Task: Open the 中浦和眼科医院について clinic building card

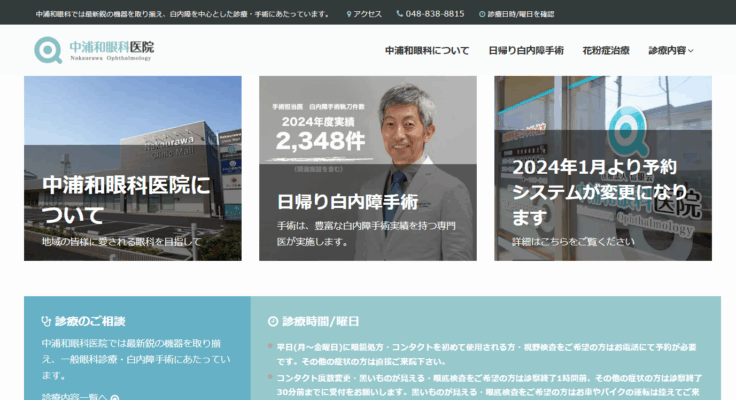Action: 132,168
